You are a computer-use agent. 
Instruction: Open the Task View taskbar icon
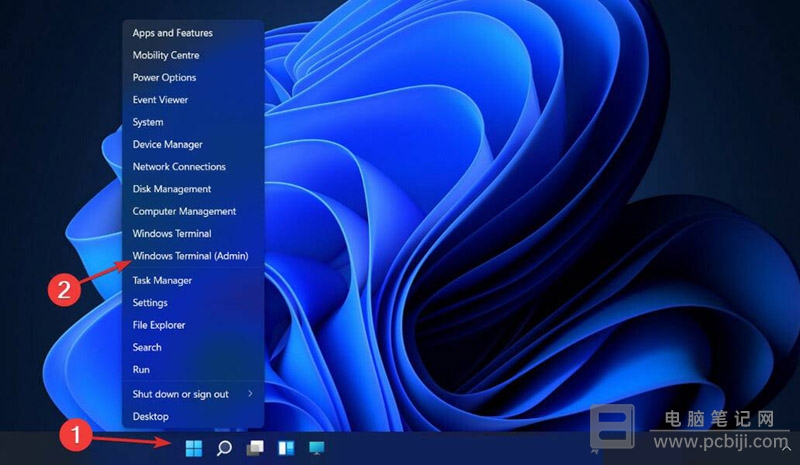click(255, 448)
